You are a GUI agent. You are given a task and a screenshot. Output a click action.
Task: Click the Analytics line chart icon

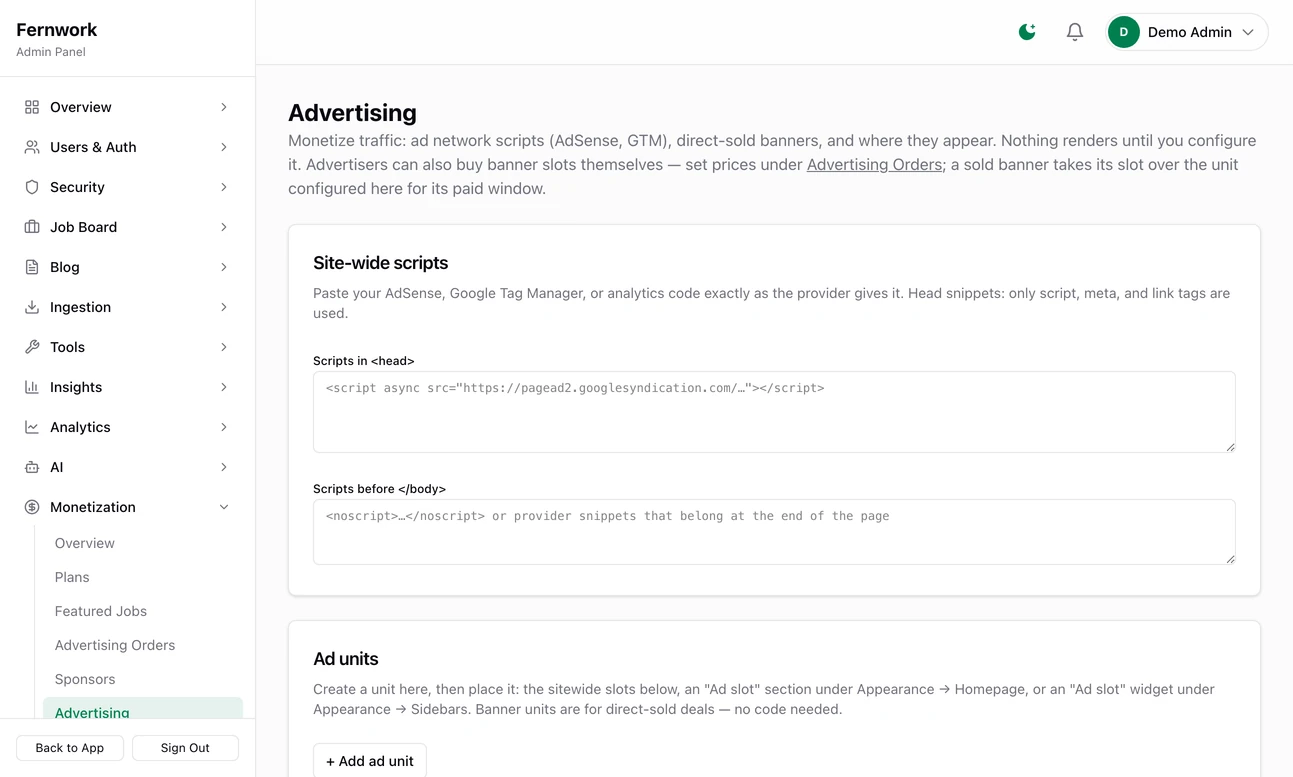[32, 427]
